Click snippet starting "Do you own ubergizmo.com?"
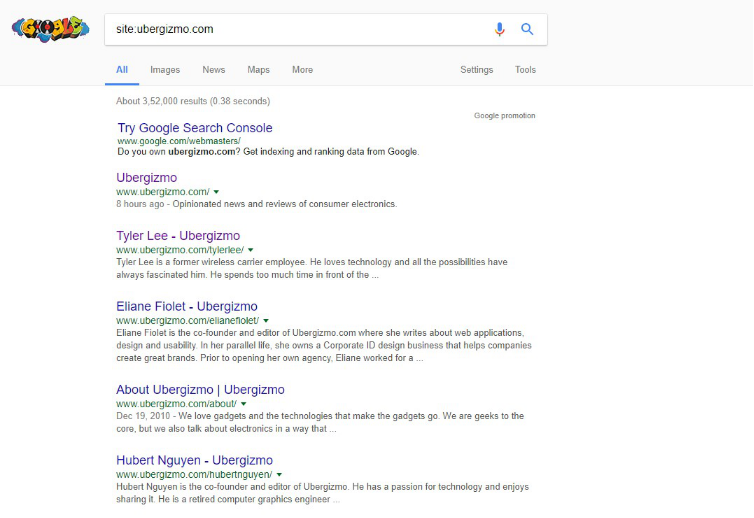The height and width of the screenshot is (518, 754). [x=268, y=152]
